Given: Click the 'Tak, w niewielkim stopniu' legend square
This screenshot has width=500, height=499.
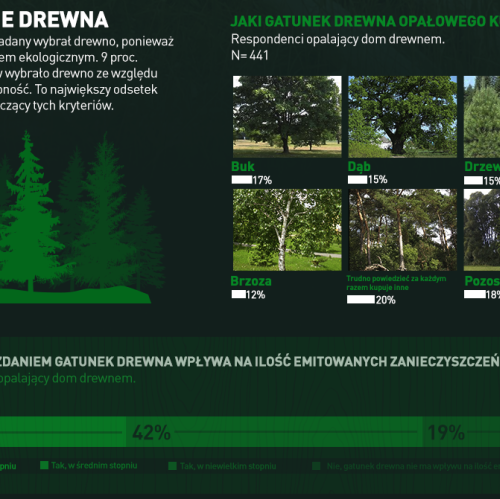Looking at the screenshot, I should tap(172, 466).
